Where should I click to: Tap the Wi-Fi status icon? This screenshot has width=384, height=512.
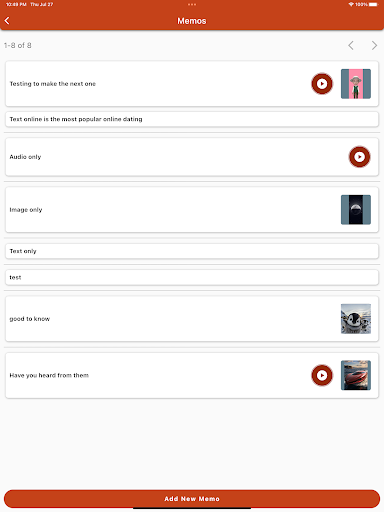[351, 4]
